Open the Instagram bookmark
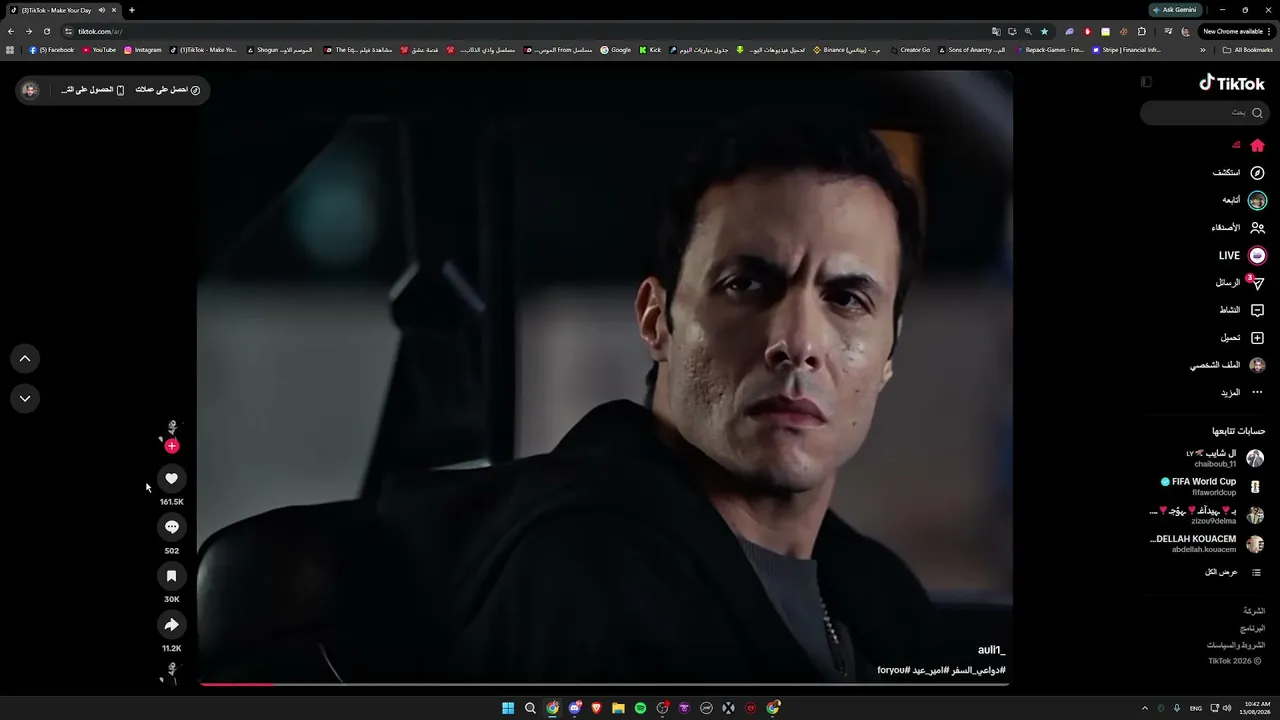 (x=143, y=50)
